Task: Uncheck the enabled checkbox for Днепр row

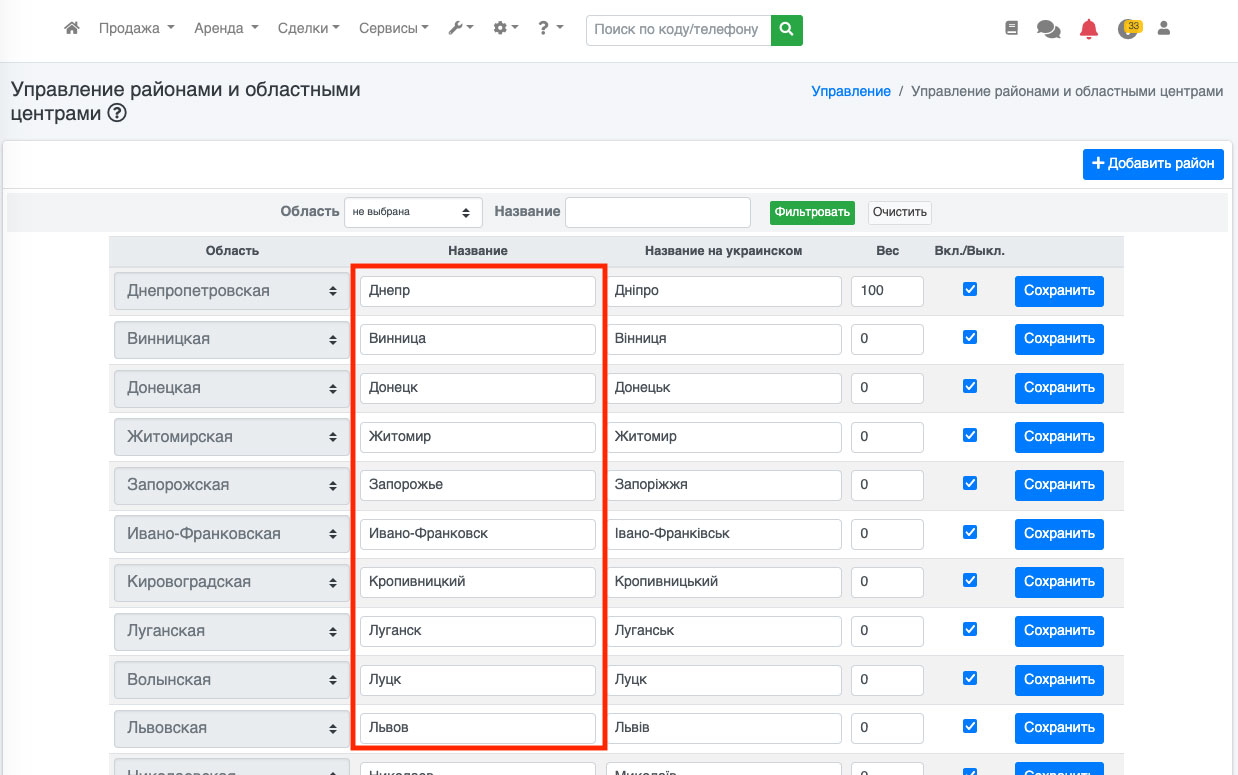Action: 969,289
